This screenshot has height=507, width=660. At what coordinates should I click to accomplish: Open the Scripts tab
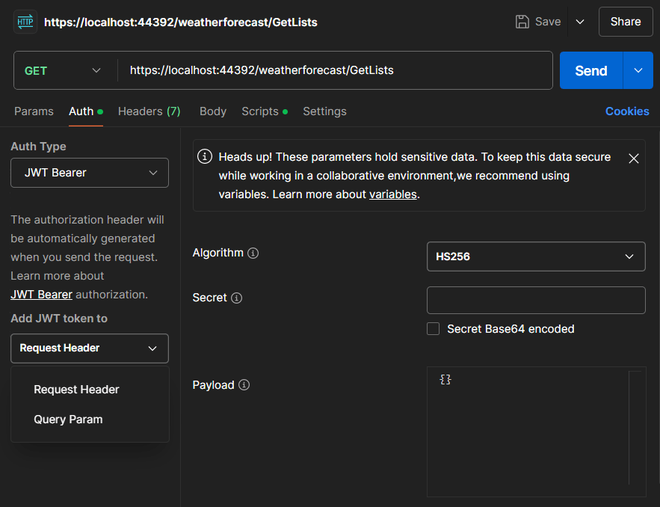pyautogui.click(x=264, y=111)
